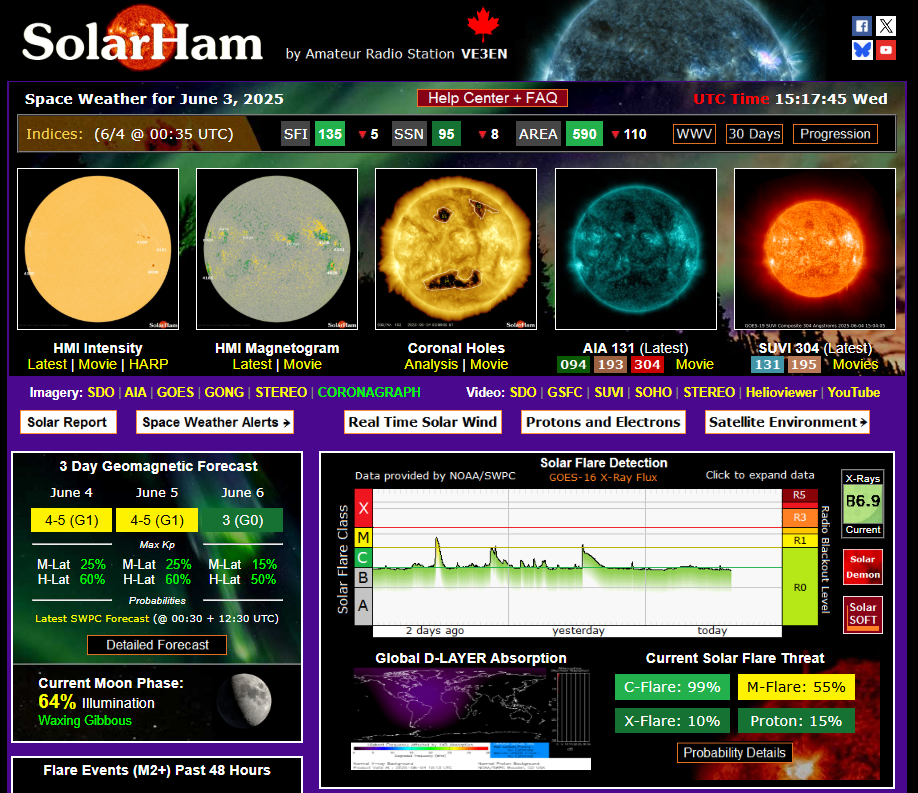The width and height of the screenshot is (918, 793).
Task: Open the Coronal Holes sun image
Action: click(x=456, y=249)
